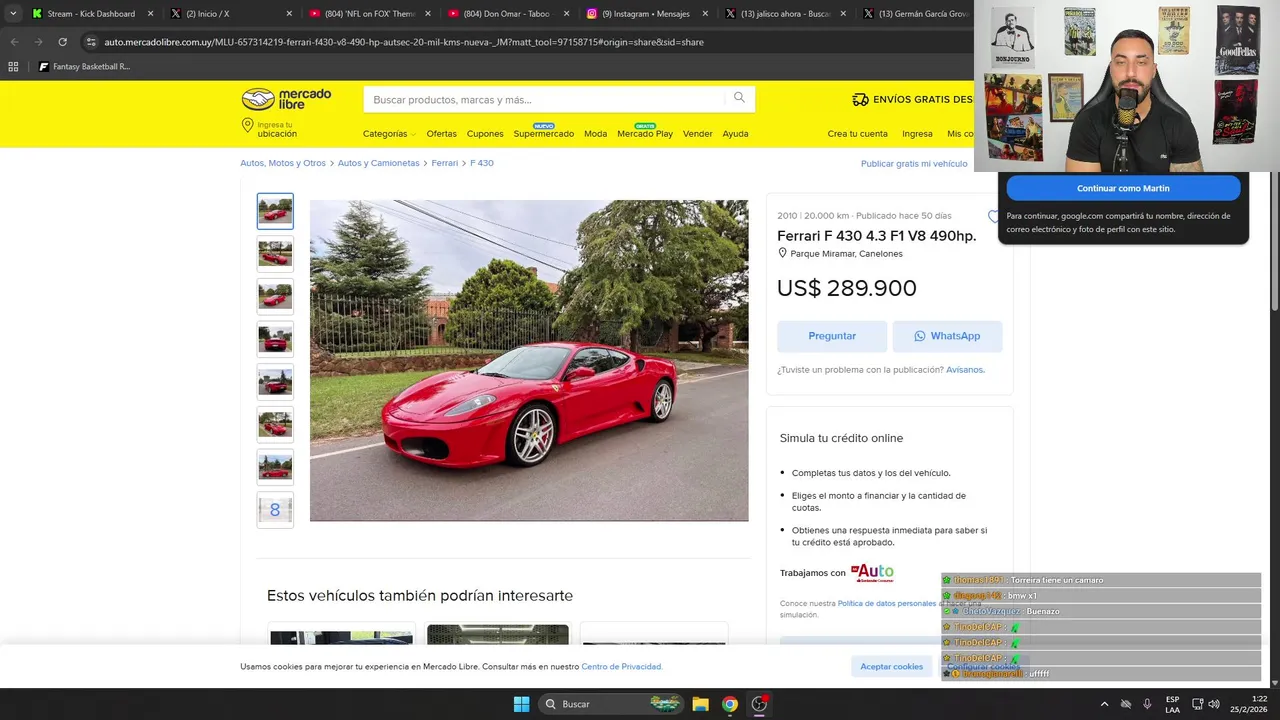Switch to 'NFL on FOX' YouTube tab
Screen dimensions: 1280x720
coord(369,14)
